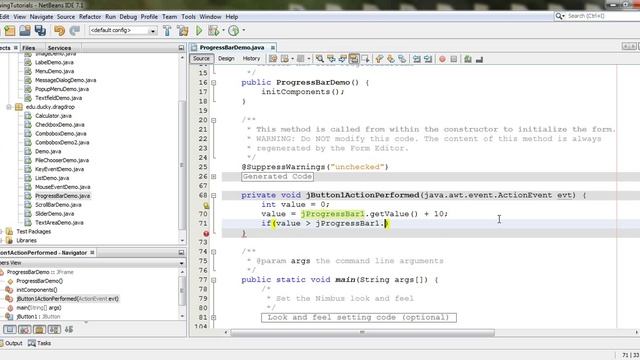Collapse the constructor fold on line 16

point(213,82)
